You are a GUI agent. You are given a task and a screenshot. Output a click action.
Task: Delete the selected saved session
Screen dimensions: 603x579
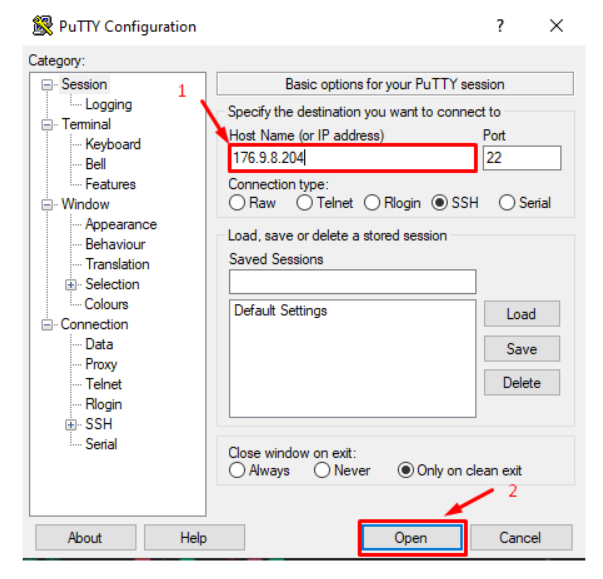point(521,383)
